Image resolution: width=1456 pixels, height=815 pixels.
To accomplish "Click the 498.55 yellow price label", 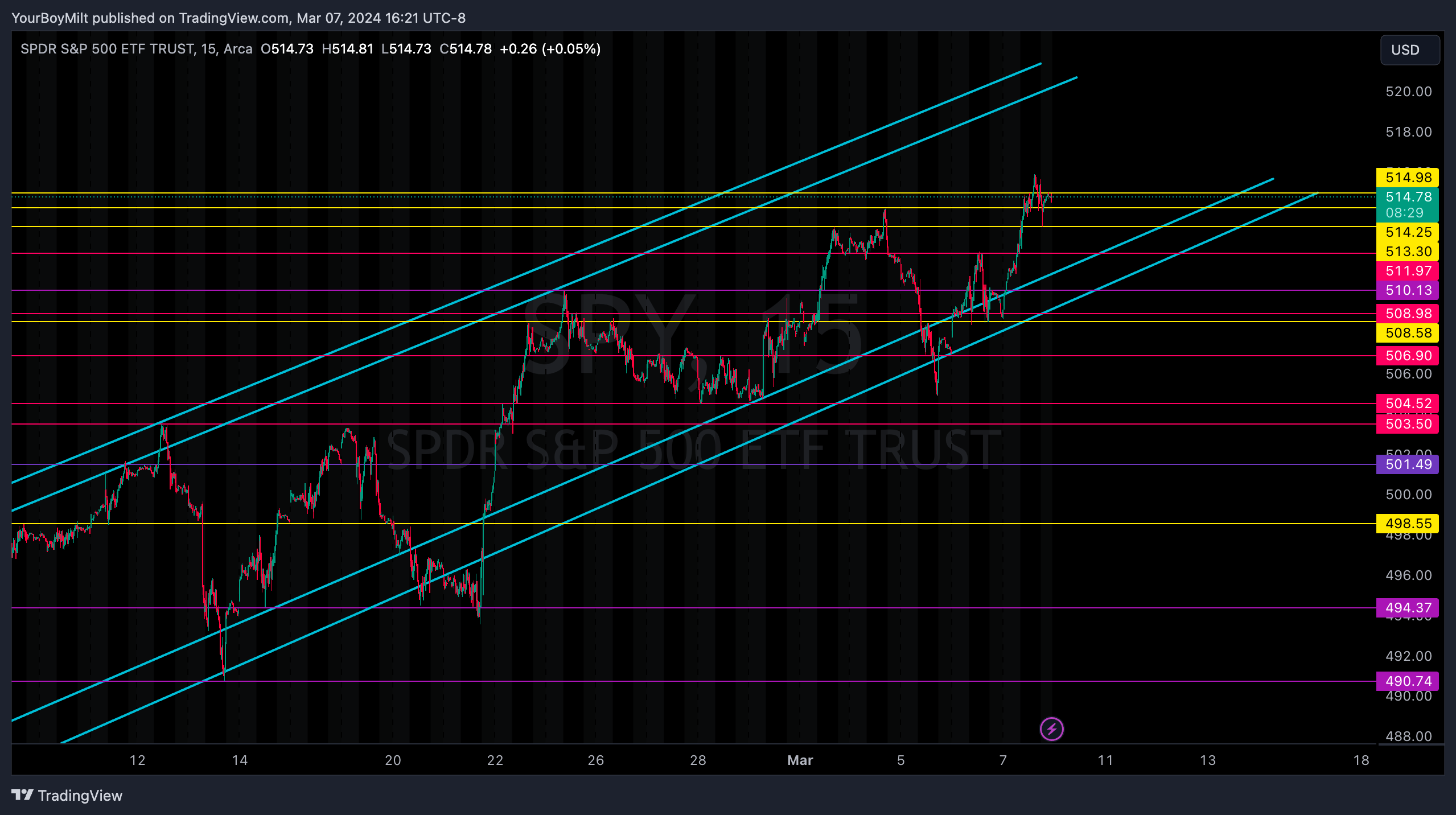I will click(x=1407, y=524).
